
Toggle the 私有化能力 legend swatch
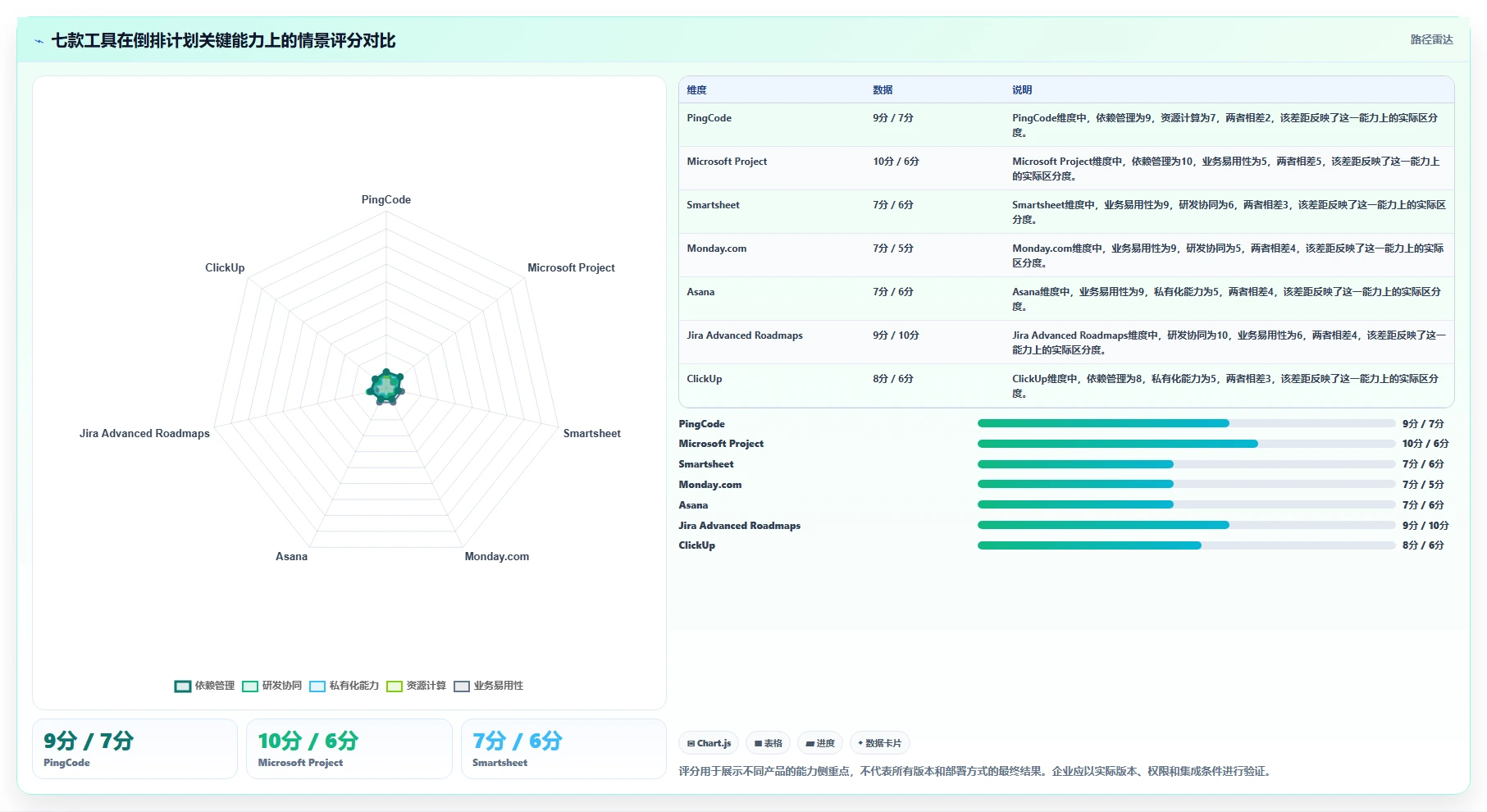[x=317, y=687]
